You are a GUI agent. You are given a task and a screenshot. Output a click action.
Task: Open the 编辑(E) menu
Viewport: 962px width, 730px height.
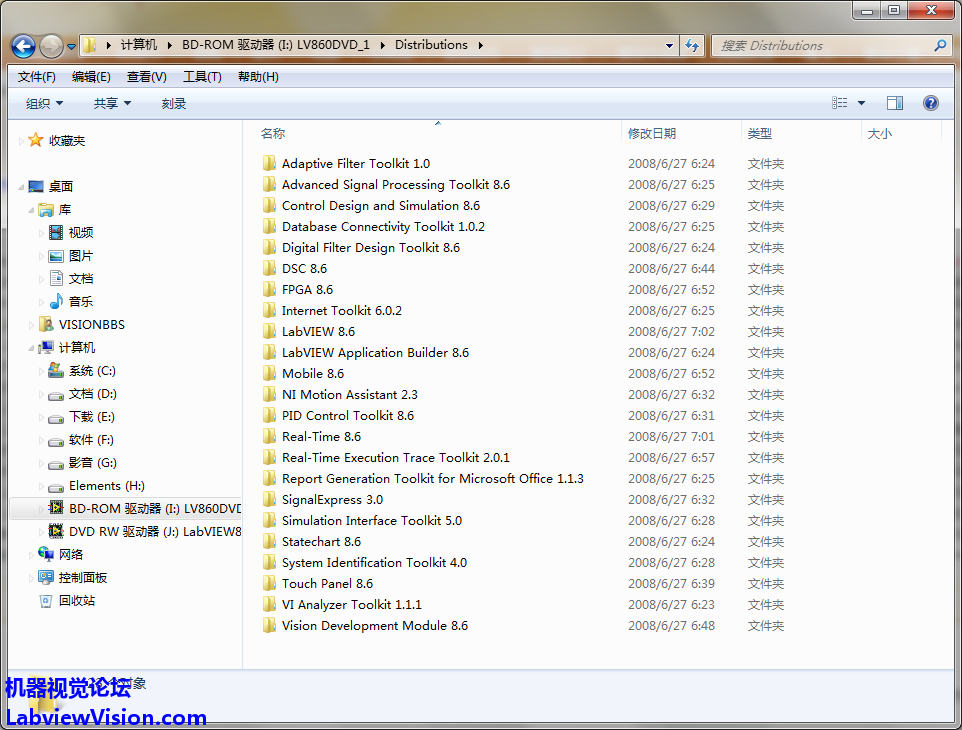coord(91,77)
